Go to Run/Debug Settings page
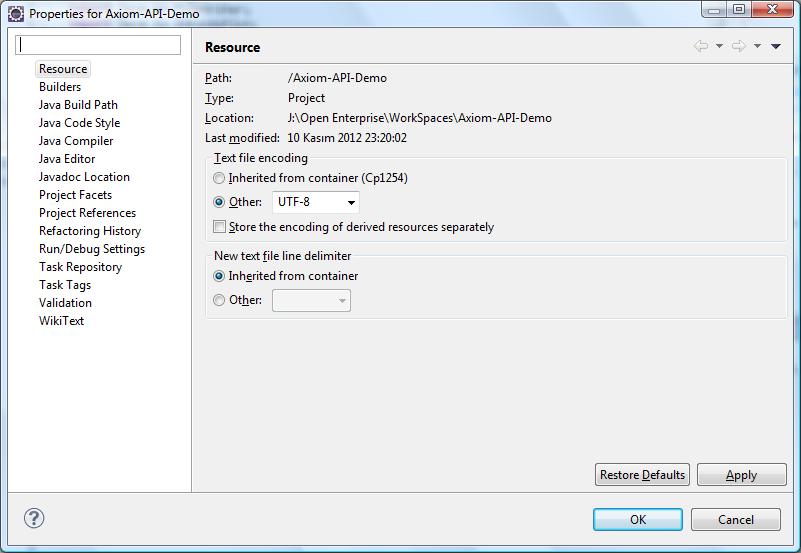Screen dimensions: 801x553 tap(92, 249)
